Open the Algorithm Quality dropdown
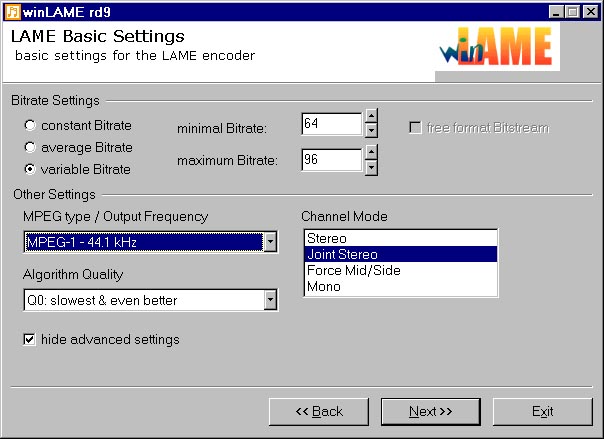 [x=270, y=300]
